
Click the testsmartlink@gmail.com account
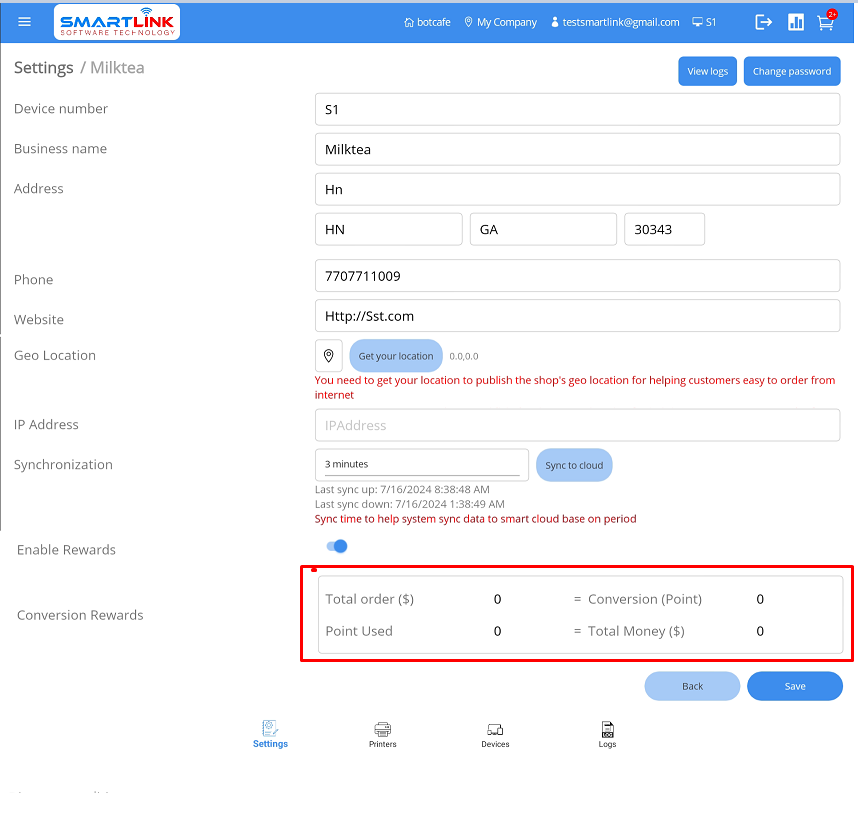(x=614, y=22)
